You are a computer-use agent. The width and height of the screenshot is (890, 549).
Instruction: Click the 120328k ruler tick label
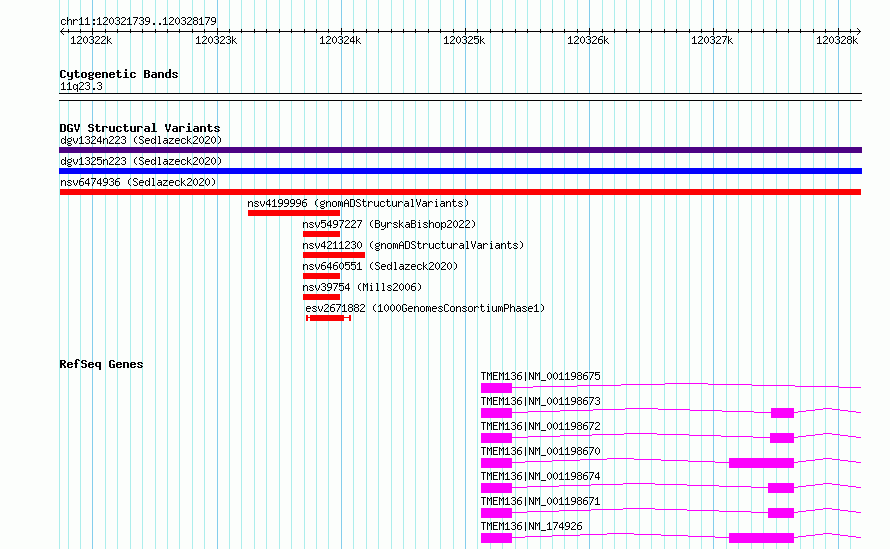(x=837, y=40)
